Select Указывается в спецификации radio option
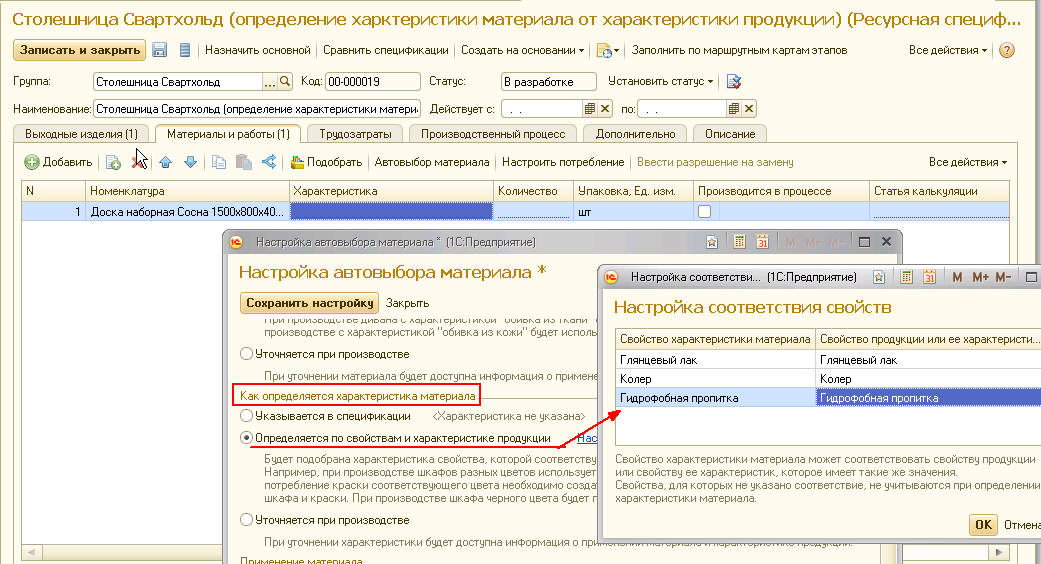 [246, 416]
